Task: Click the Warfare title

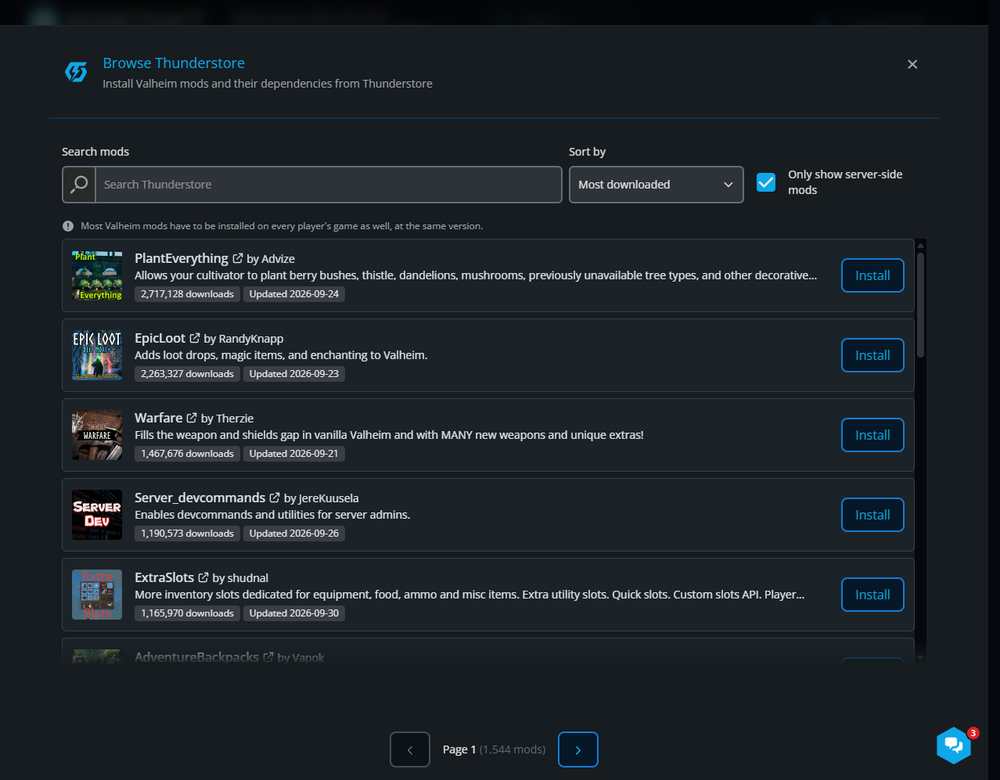Action: (x=158, y=418)
